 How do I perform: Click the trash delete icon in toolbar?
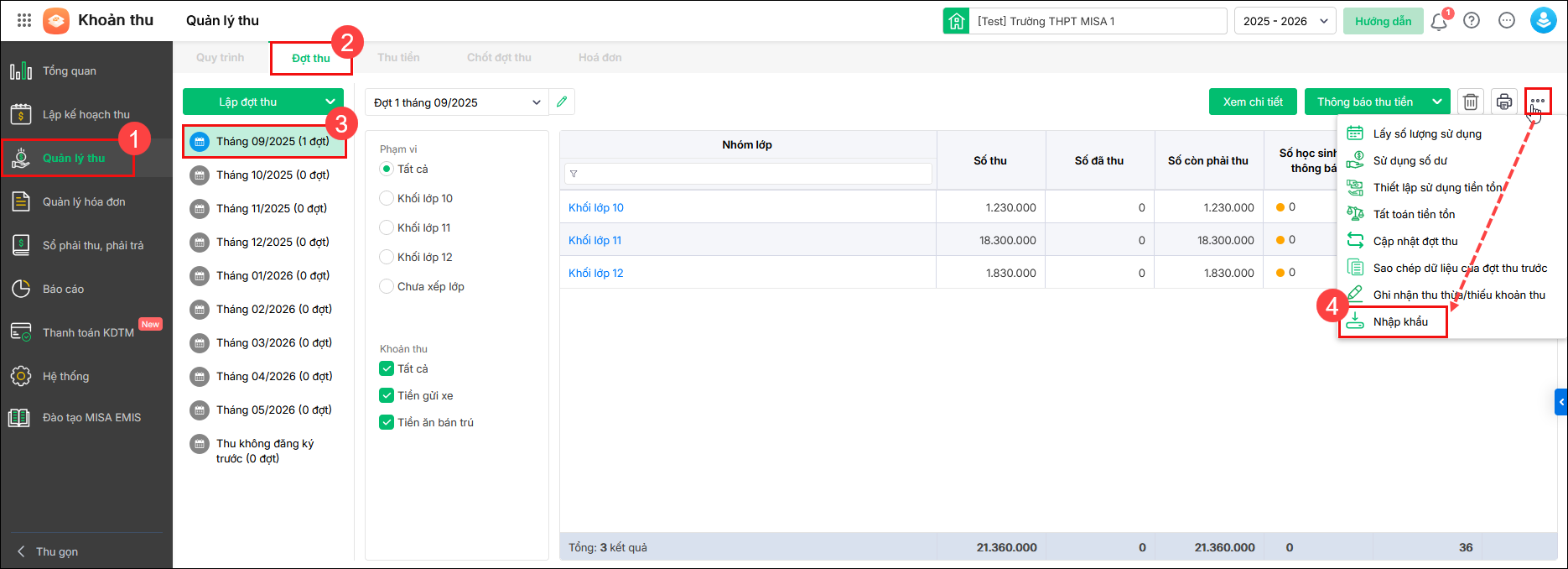coord(1470,102)
